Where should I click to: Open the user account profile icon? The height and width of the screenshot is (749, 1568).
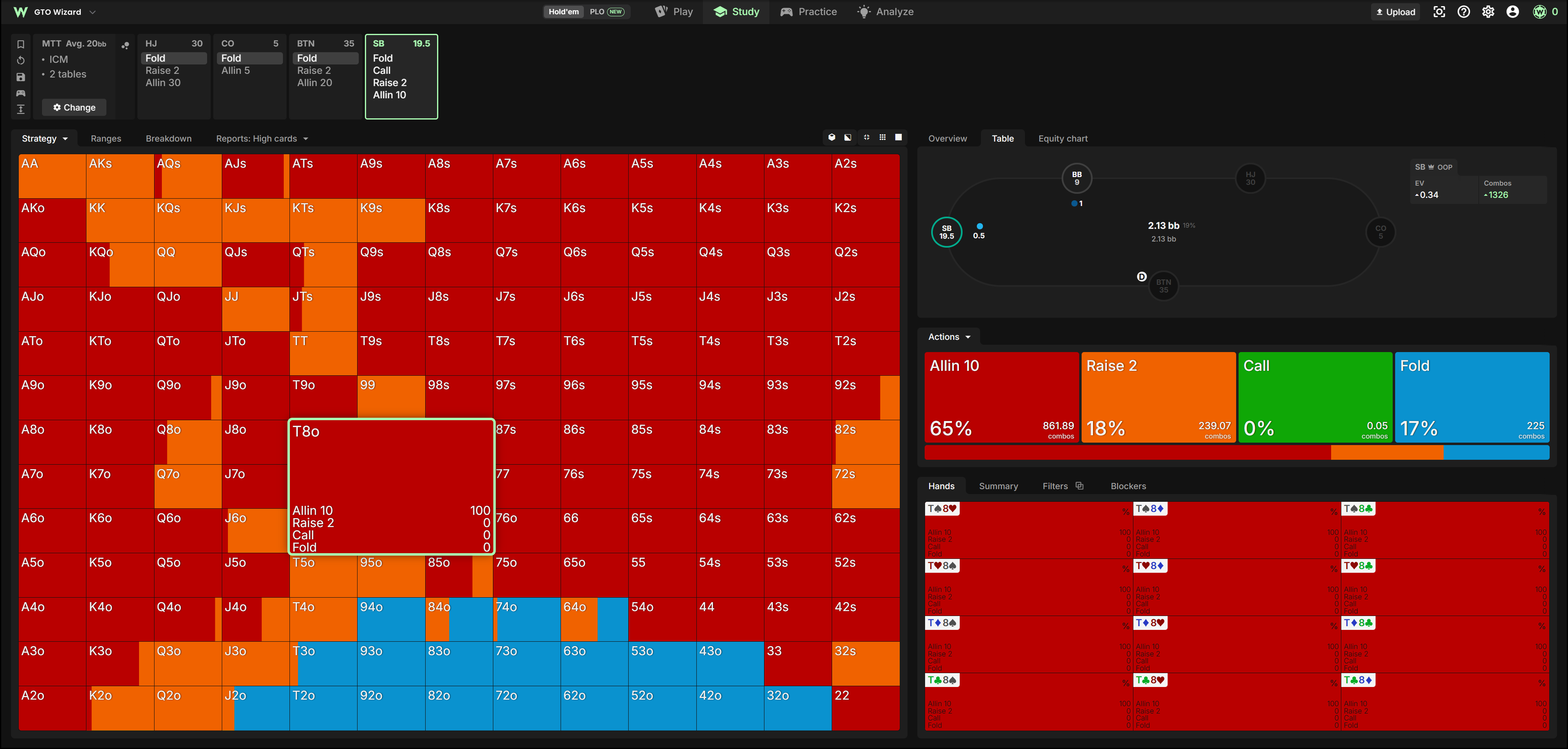pos(1512,11)
